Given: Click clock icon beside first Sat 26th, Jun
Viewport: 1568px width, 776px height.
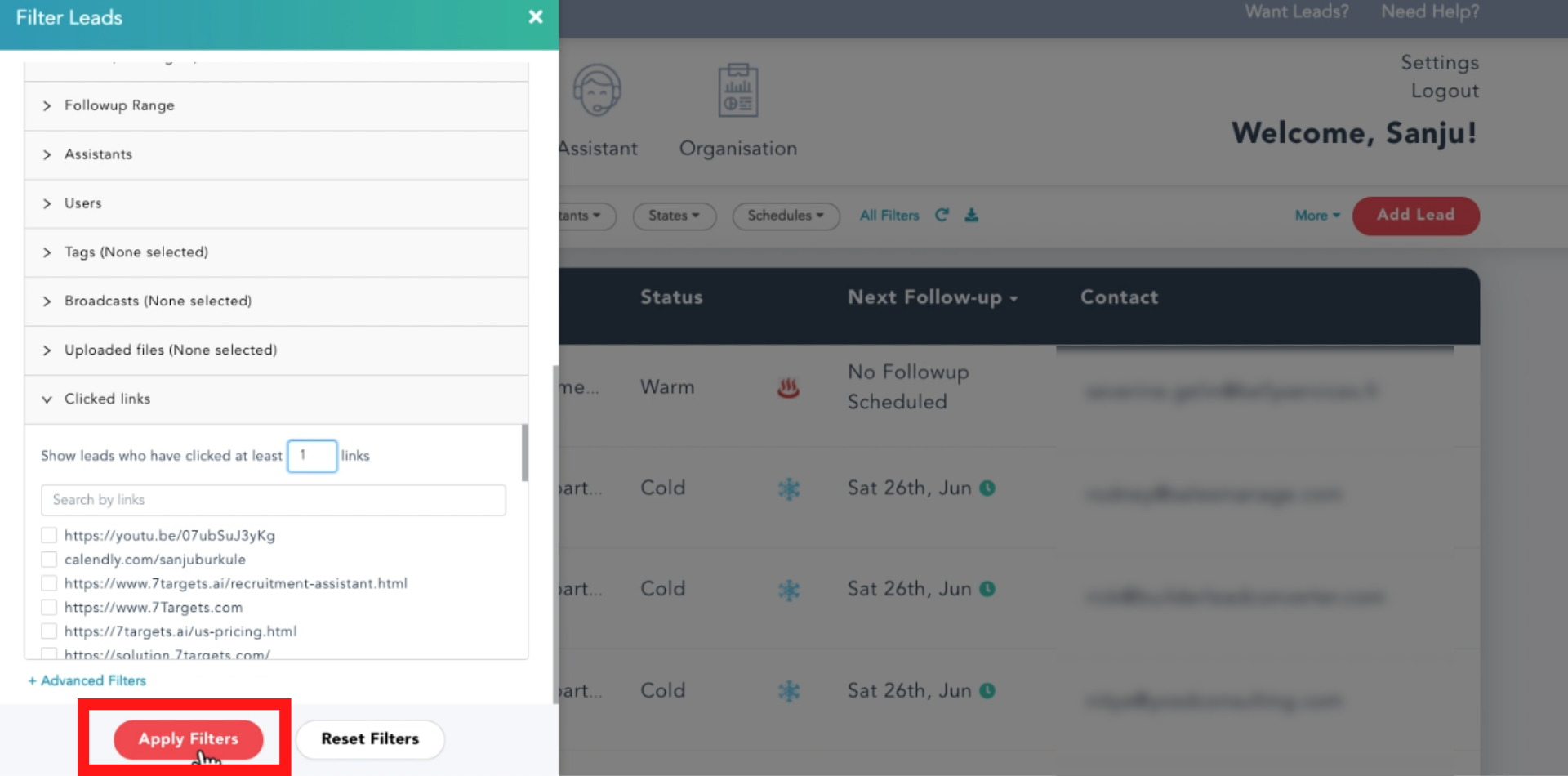Looking at the screenshot, I should [x=987, y=488].
